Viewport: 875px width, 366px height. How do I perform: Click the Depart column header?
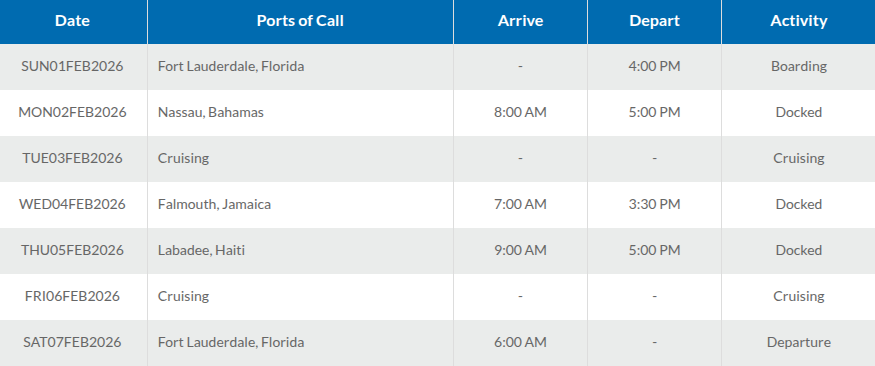(x=654, y=21)
